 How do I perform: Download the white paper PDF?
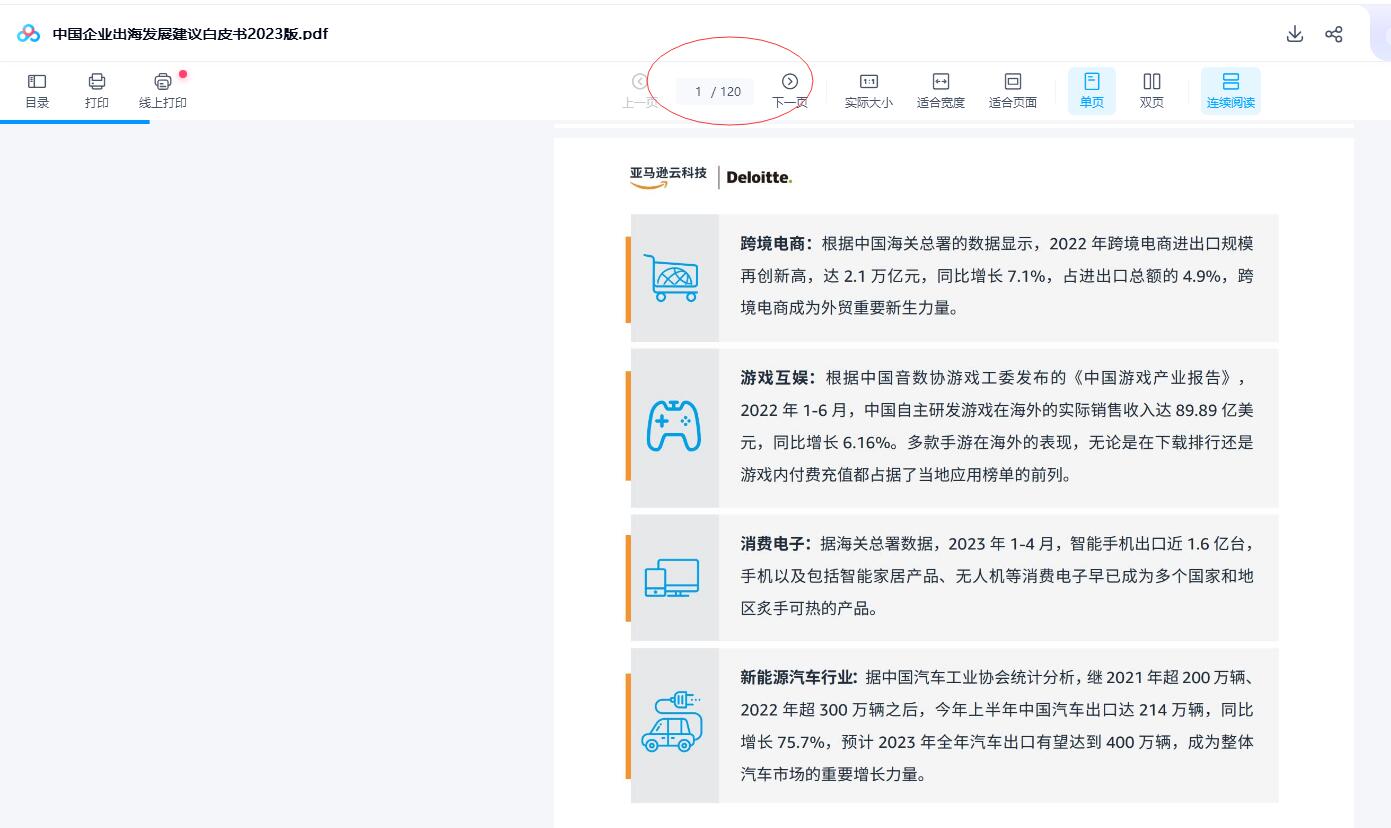point(1294,33)
